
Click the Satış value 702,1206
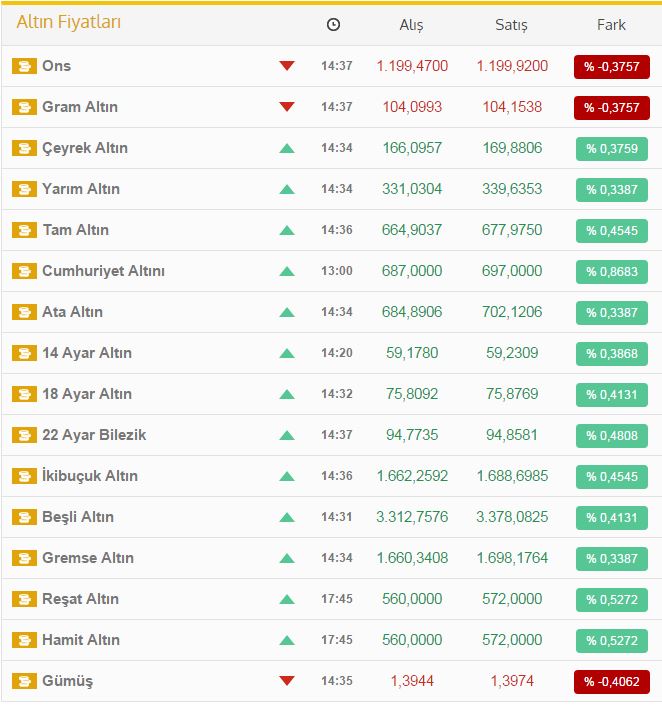(512, 312)
